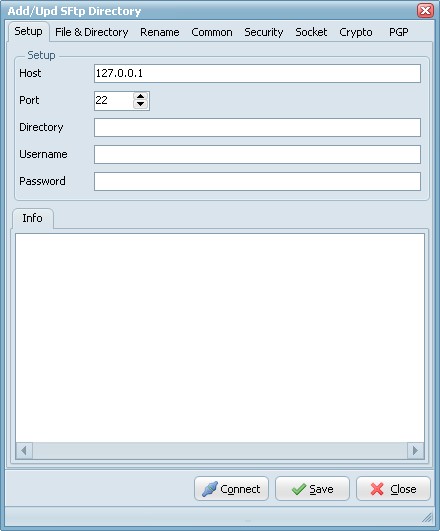
Task: Open the Common tab
Action: coord(212,32)
